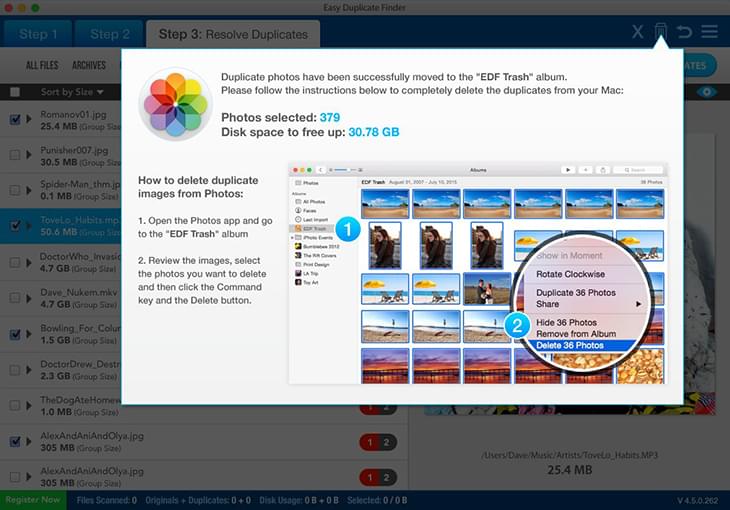Check the DoctorWho_Invasi checkbox
Image resolution: width=730 pixels, height=510 pixels.
(15, 262)
